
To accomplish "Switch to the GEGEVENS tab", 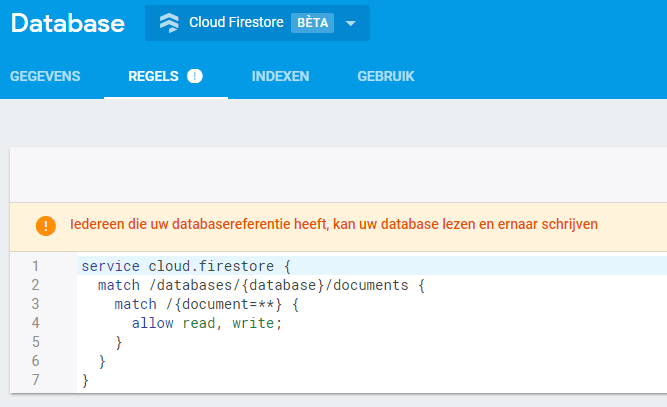I will coord(45,76).
